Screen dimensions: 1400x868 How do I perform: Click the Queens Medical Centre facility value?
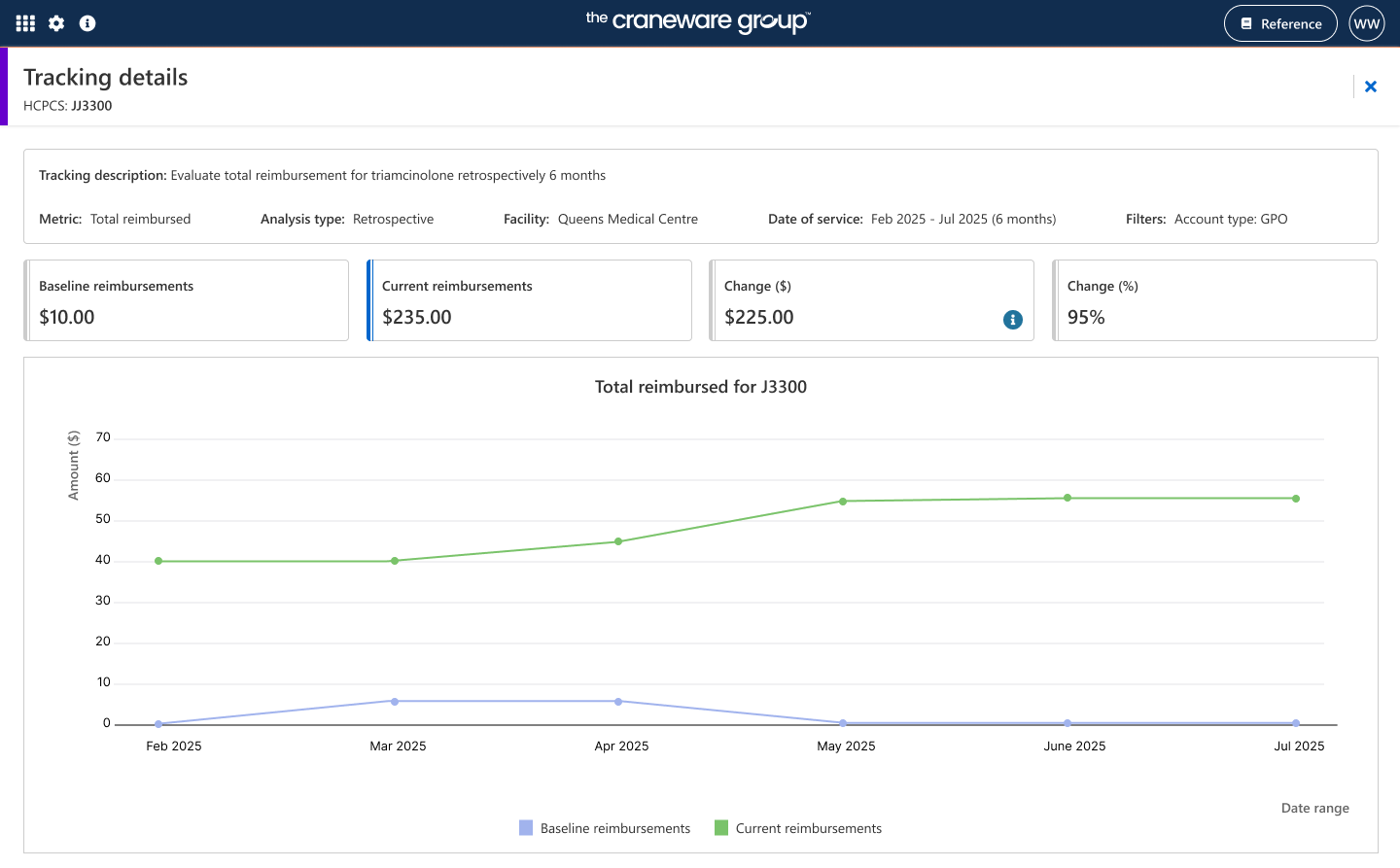click(x=628, y=219)
